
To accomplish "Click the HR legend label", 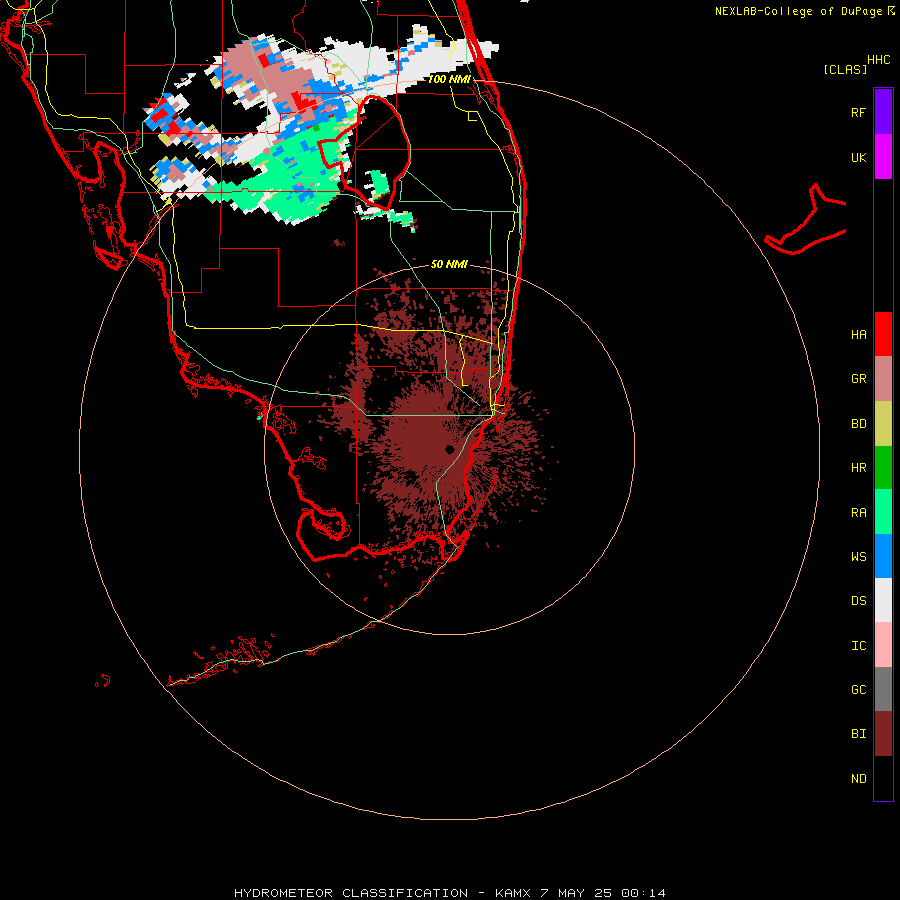I will pos(858,468).
